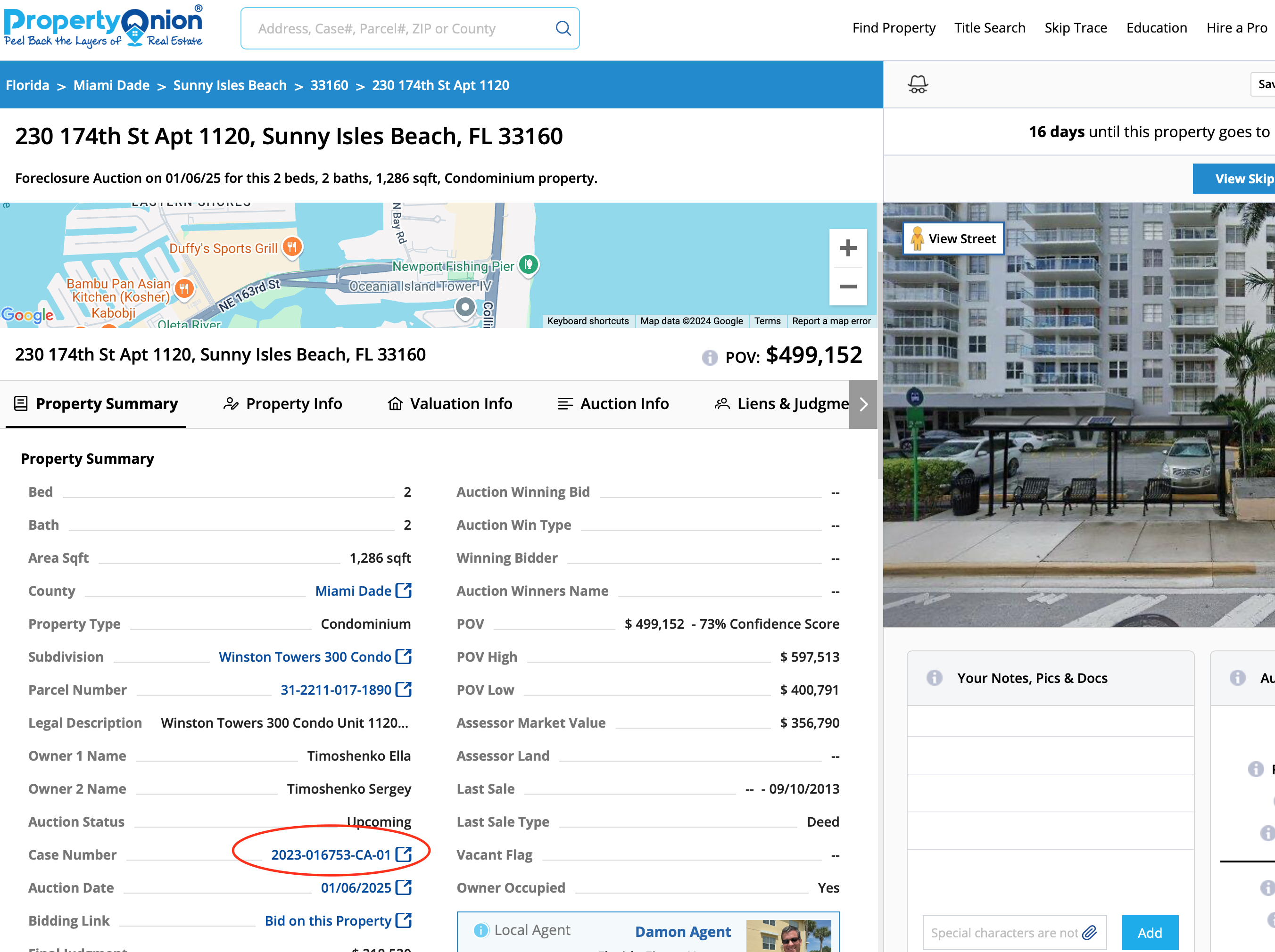
Task: Open Case Number external link icon
Action: click(404, 854)
